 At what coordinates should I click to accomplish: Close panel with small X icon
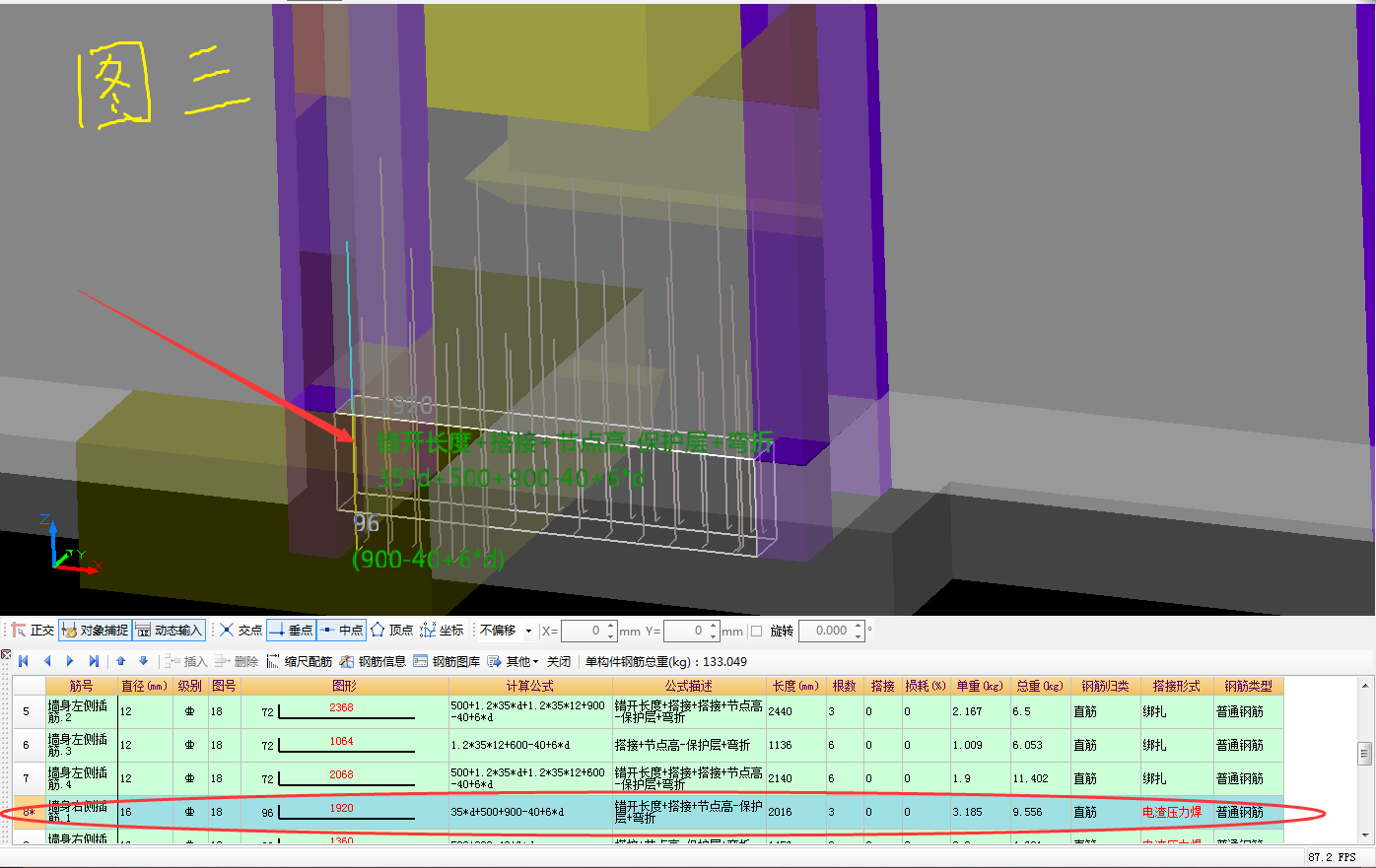6,654
